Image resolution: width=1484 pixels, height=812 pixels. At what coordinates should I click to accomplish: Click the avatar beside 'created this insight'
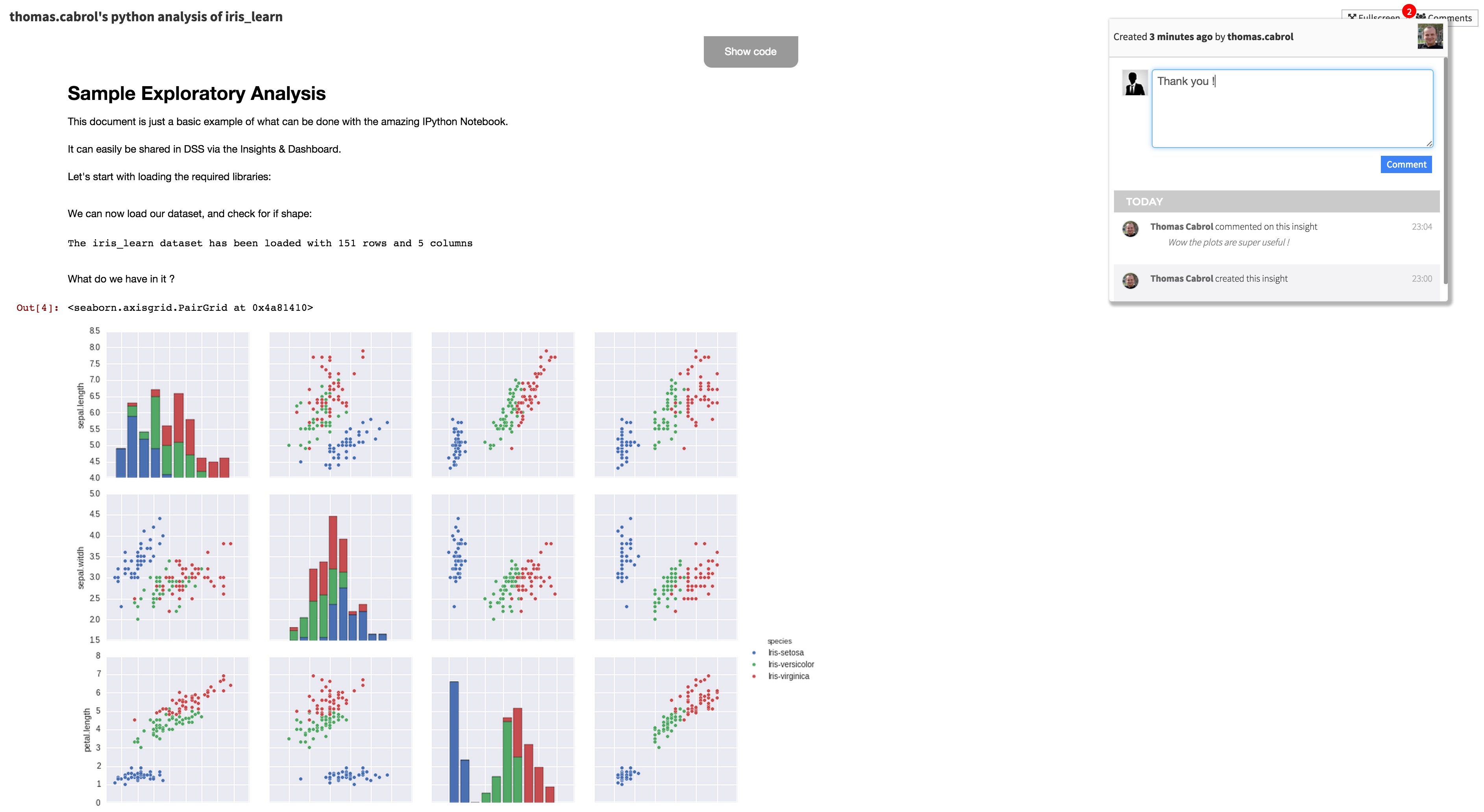click(1130, 281)
